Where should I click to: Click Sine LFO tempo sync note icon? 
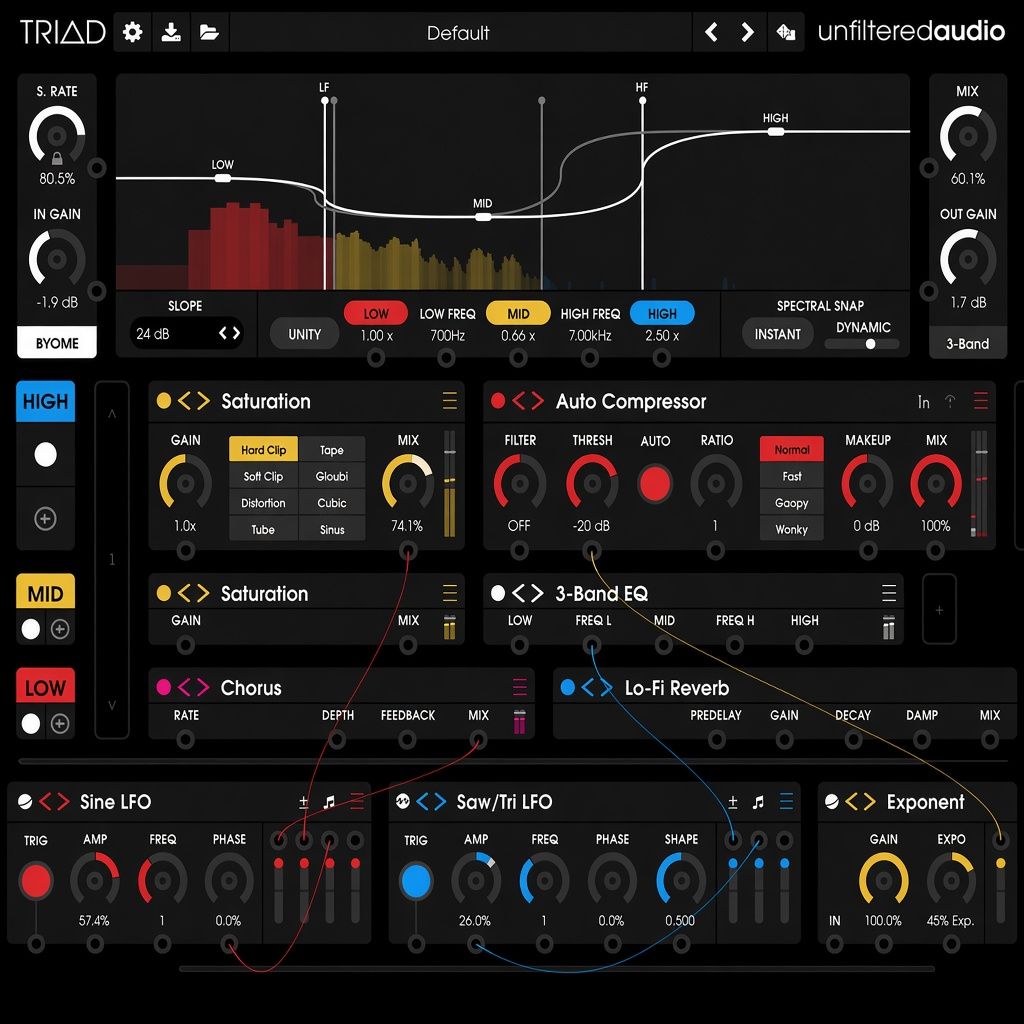pos(329,802)
